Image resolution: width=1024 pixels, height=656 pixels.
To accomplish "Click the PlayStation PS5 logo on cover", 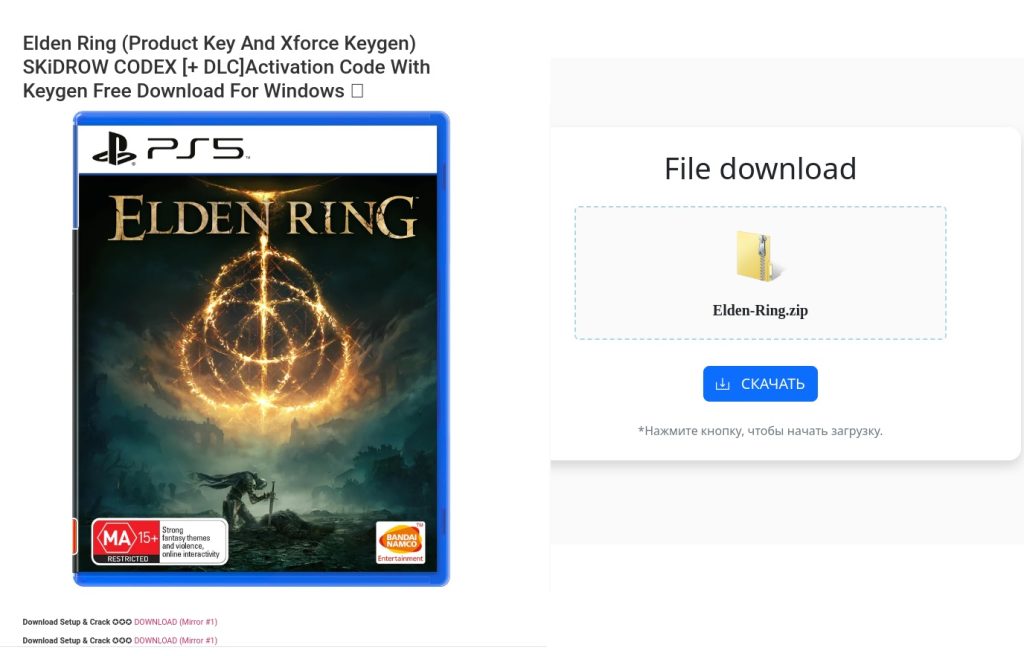I will point(170,150).
